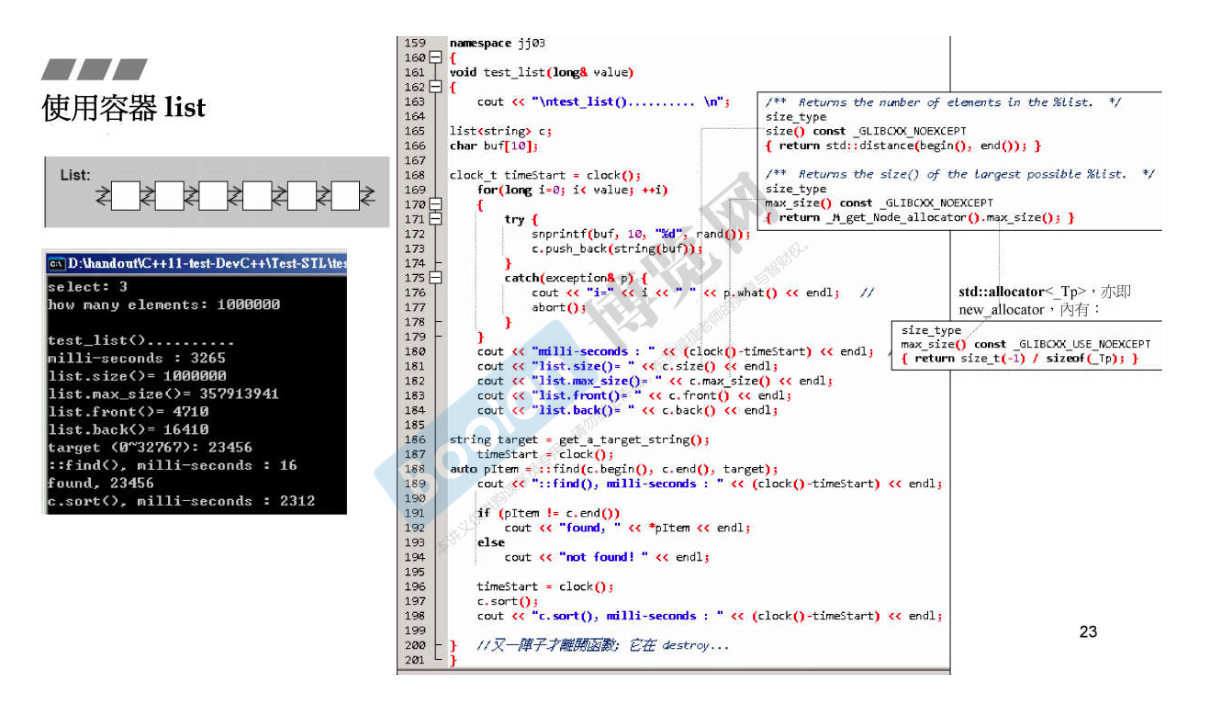Click console line '::find(), milli-seconds : 16'
The image size is (1217, 704).
[x=172, y=465]
